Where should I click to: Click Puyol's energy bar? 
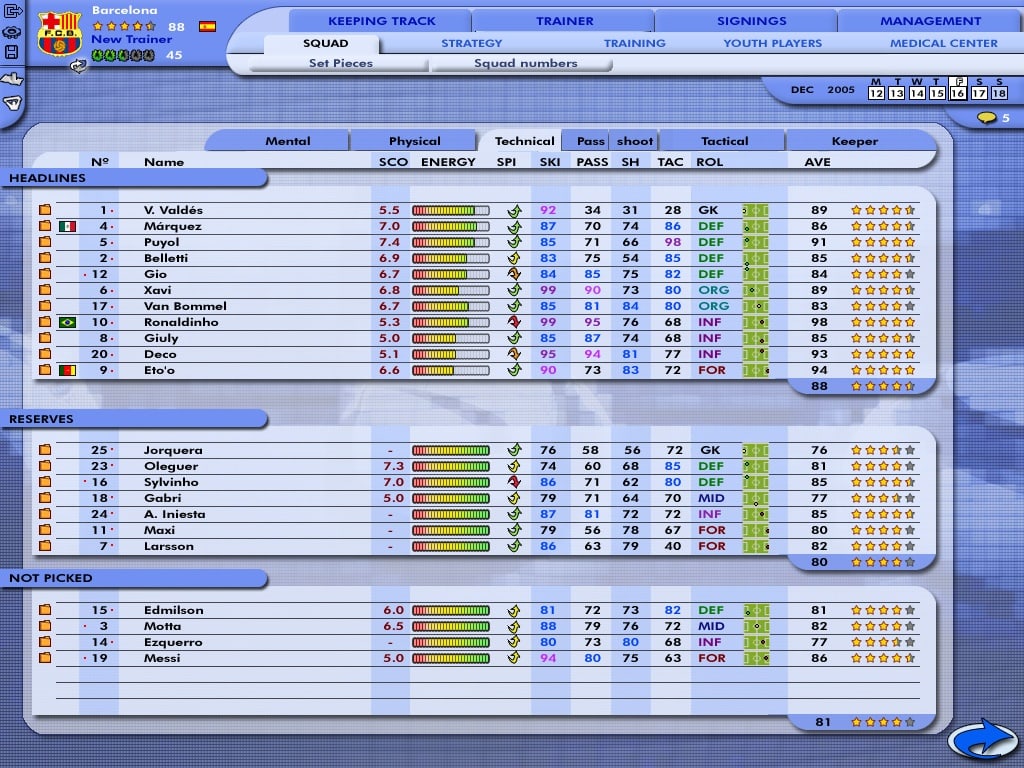coord(450,242)
